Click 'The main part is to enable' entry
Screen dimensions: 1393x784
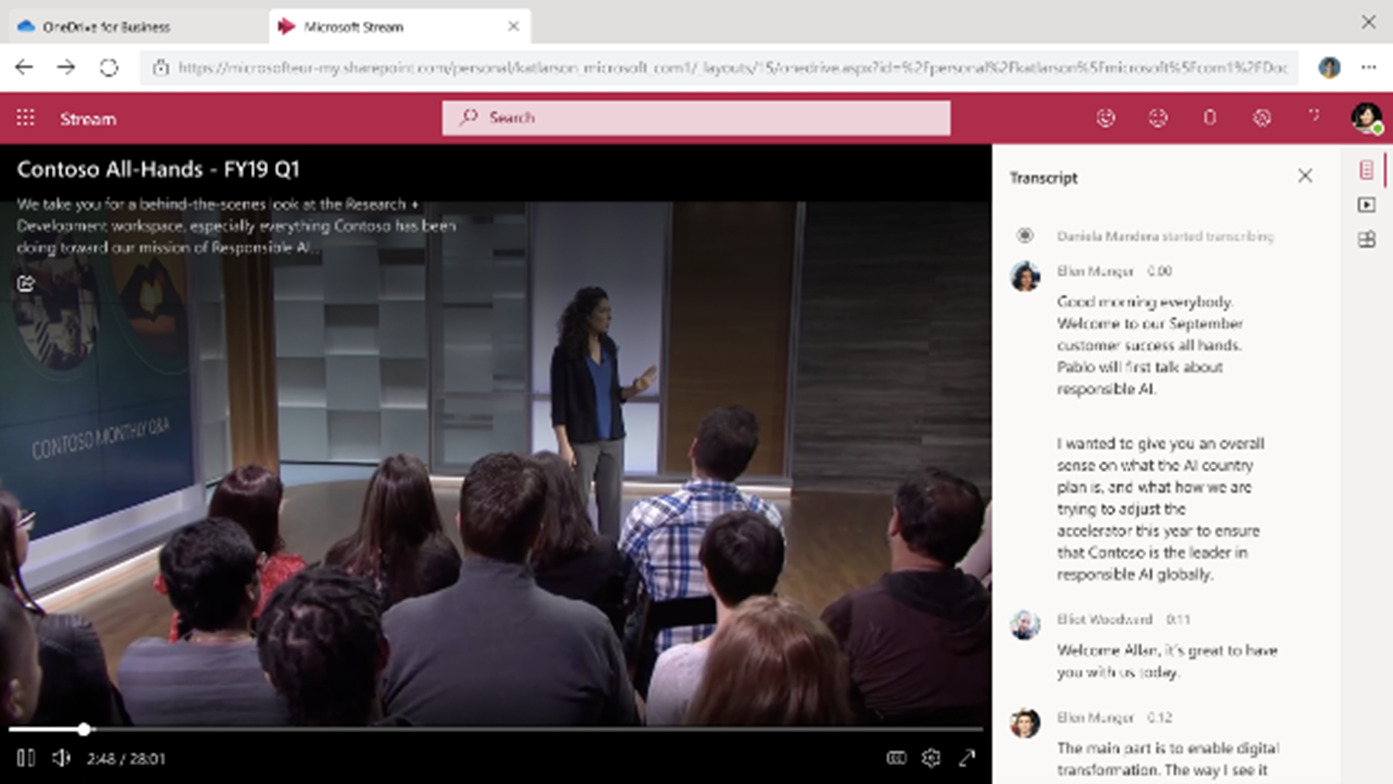click(x=1168, y=759)
